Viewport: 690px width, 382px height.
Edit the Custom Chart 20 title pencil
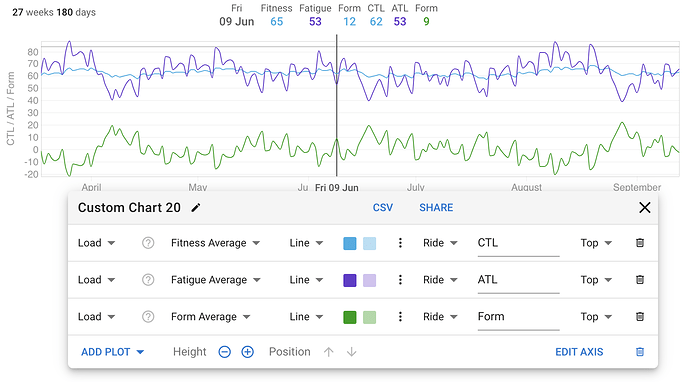[196, 208]
